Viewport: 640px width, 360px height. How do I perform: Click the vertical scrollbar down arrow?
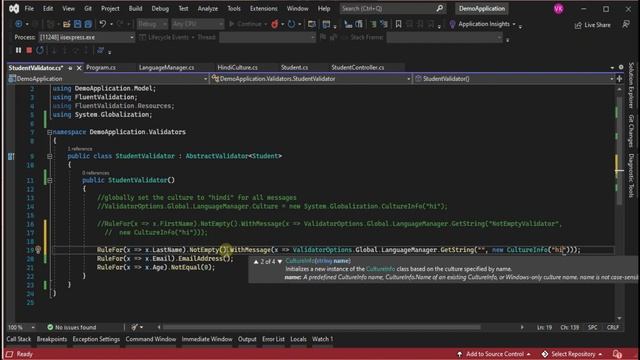tap(619, 318)
